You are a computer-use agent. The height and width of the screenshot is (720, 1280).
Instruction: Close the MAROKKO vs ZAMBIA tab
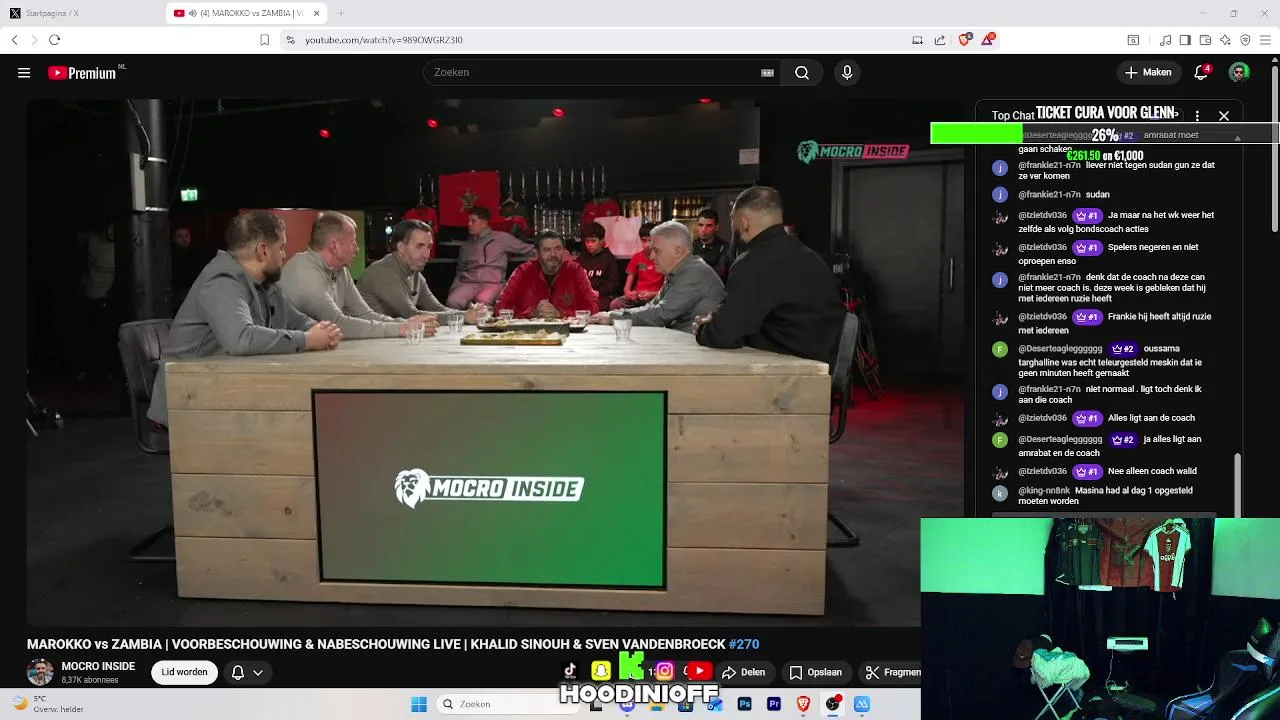317,13
